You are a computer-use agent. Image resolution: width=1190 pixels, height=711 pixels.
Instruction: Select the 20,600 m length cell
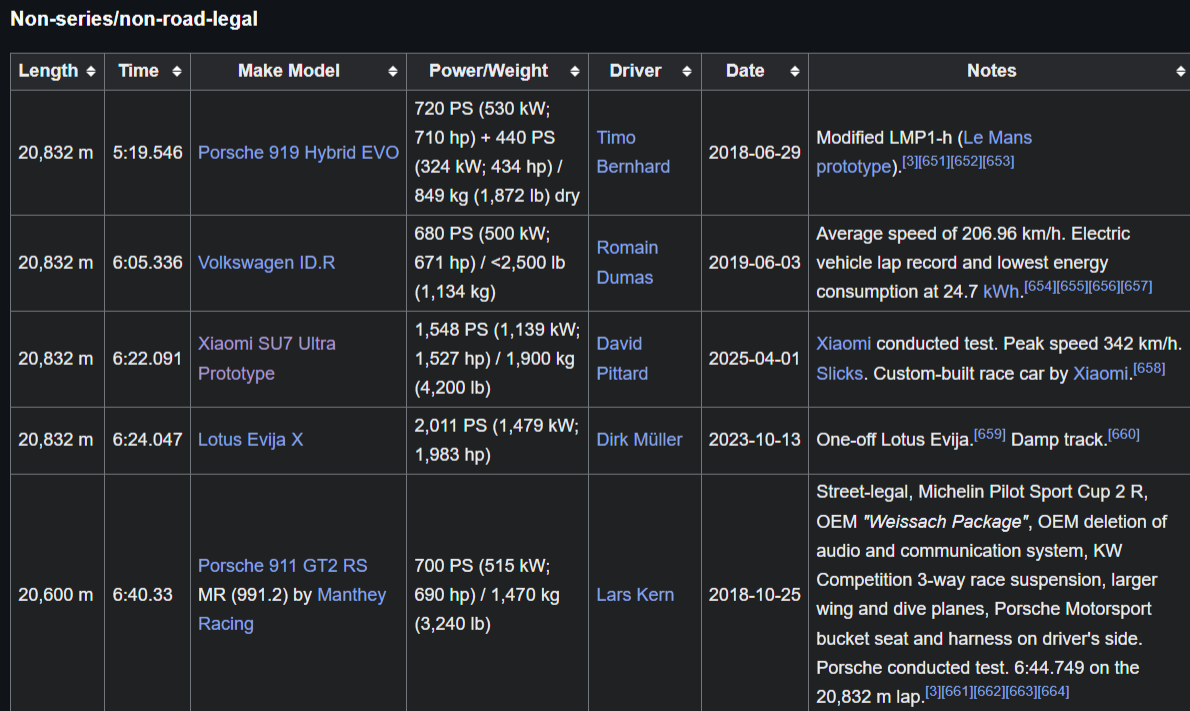point(56,595)
